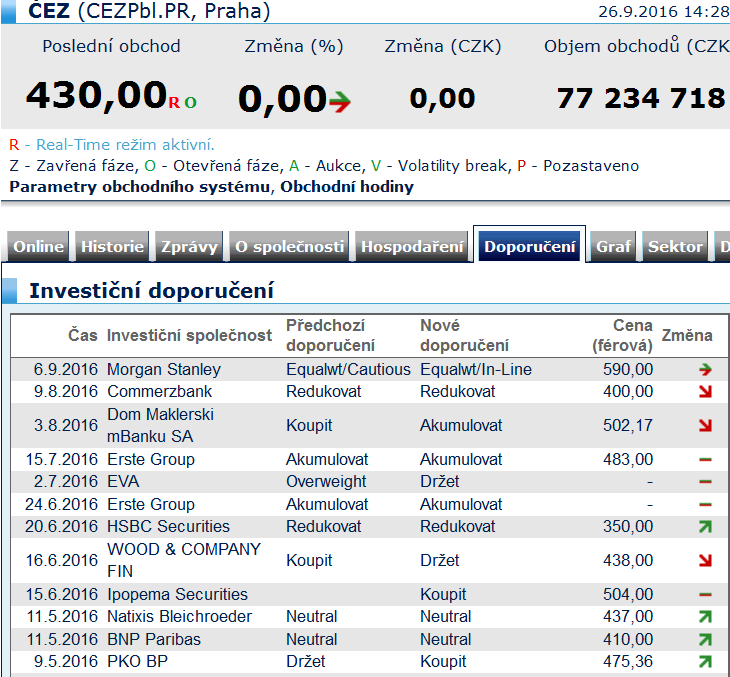
Task: Click HSBC Securities green up arrow
Action: tap(705, 527)
